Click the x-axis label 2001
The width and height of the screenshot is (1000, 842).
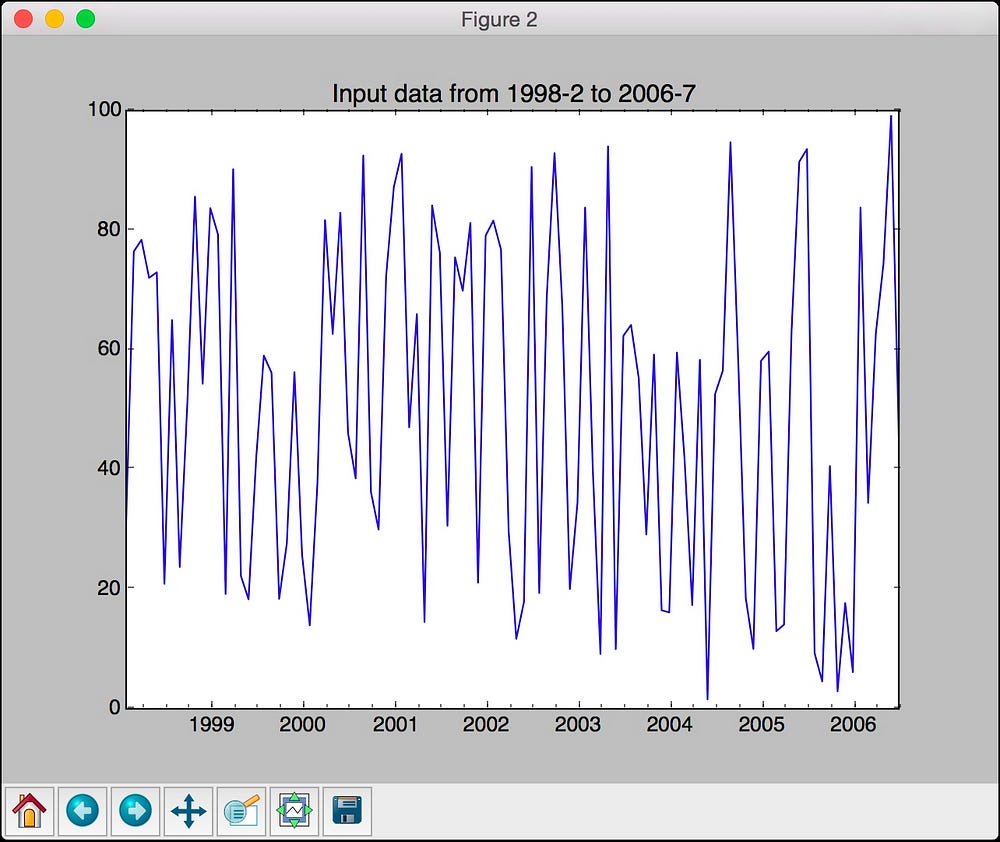[x=395, y=725]
